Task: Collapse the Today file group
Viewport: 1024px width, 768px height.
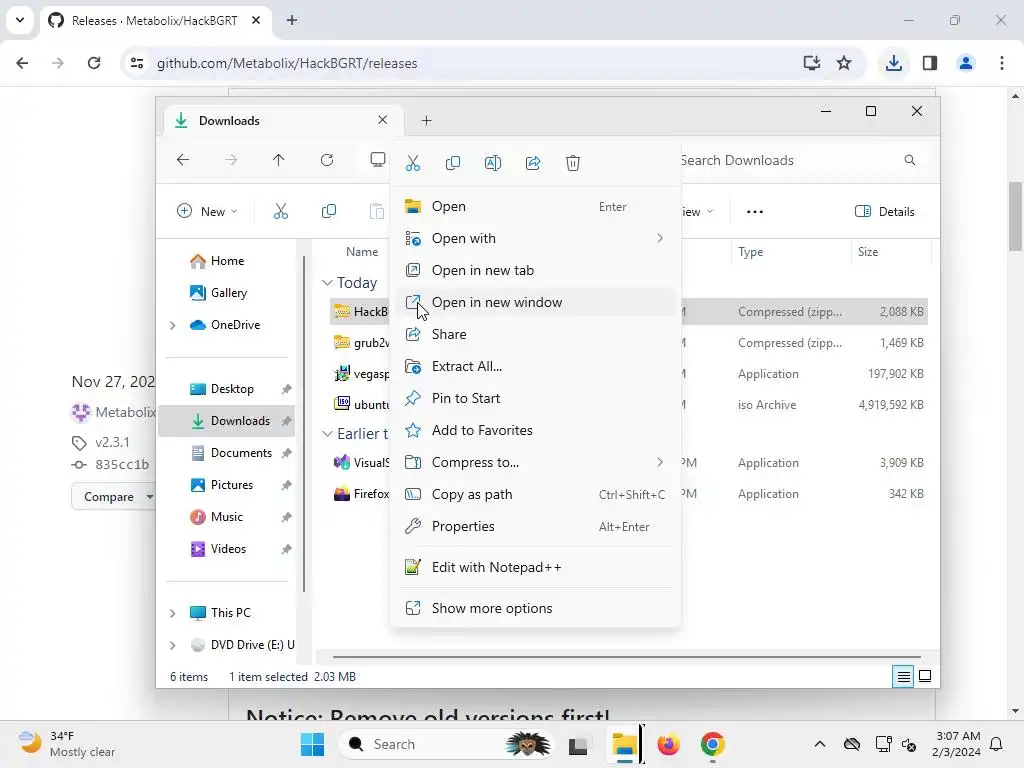Action: pos(327,283)
